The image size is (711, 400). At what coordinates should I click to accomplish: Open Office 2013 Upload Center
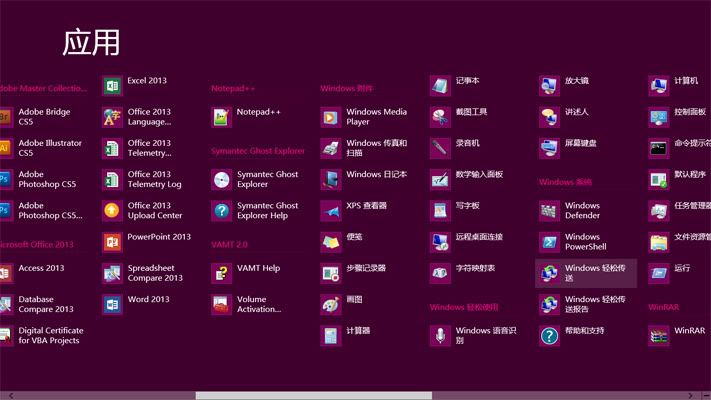[143, 211]
